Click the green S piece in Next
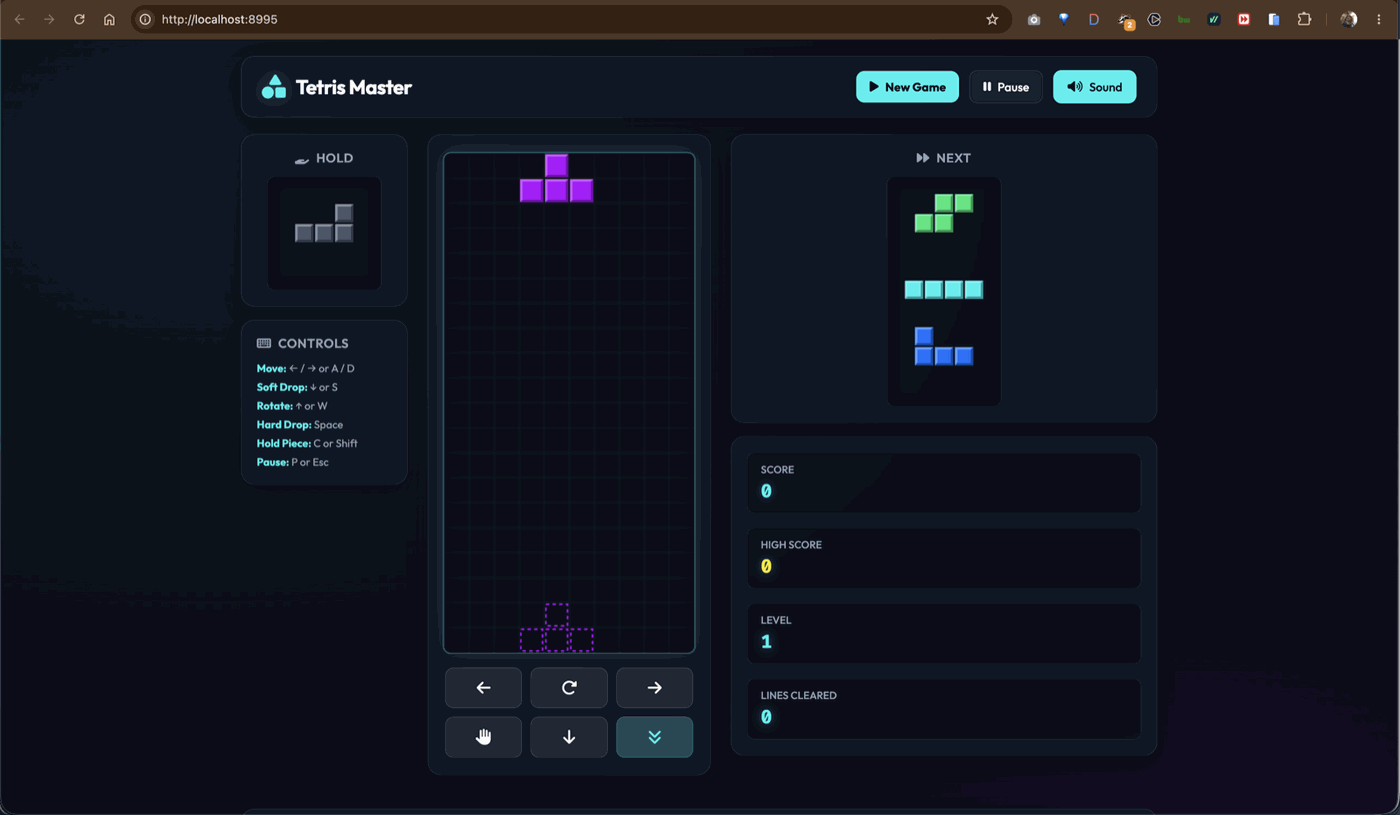The height and width of the screenshot is (815, 1400). pos(944,213)
